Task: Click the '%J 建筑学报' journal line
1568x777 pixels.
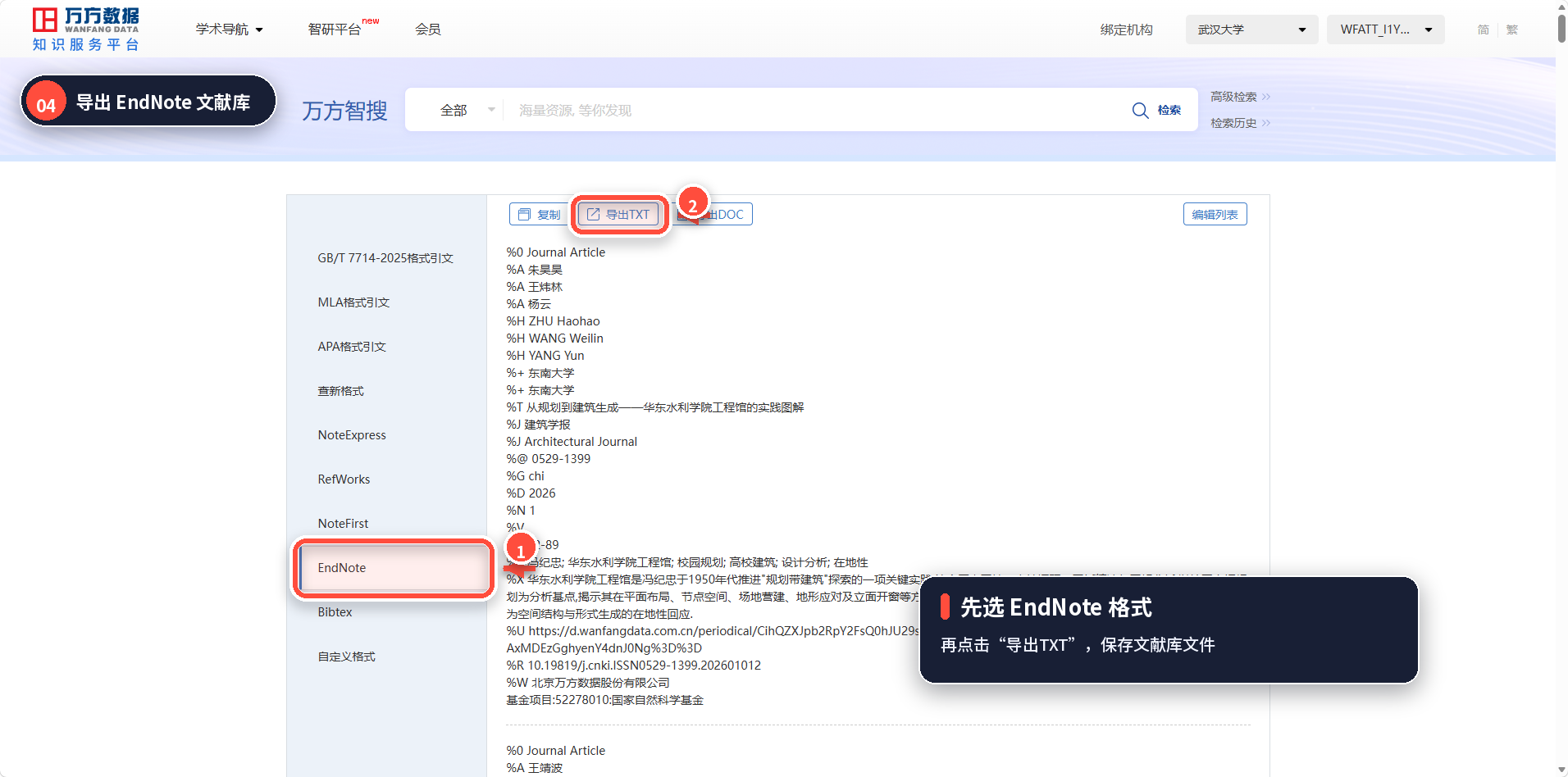Action: pyautogui.click(x=538, y=425)
